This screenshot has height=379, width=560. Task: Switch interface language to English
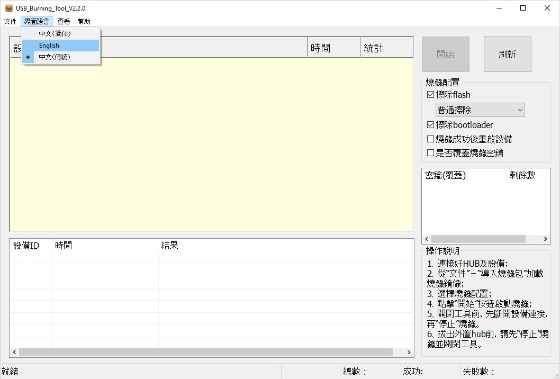point(61,45)
